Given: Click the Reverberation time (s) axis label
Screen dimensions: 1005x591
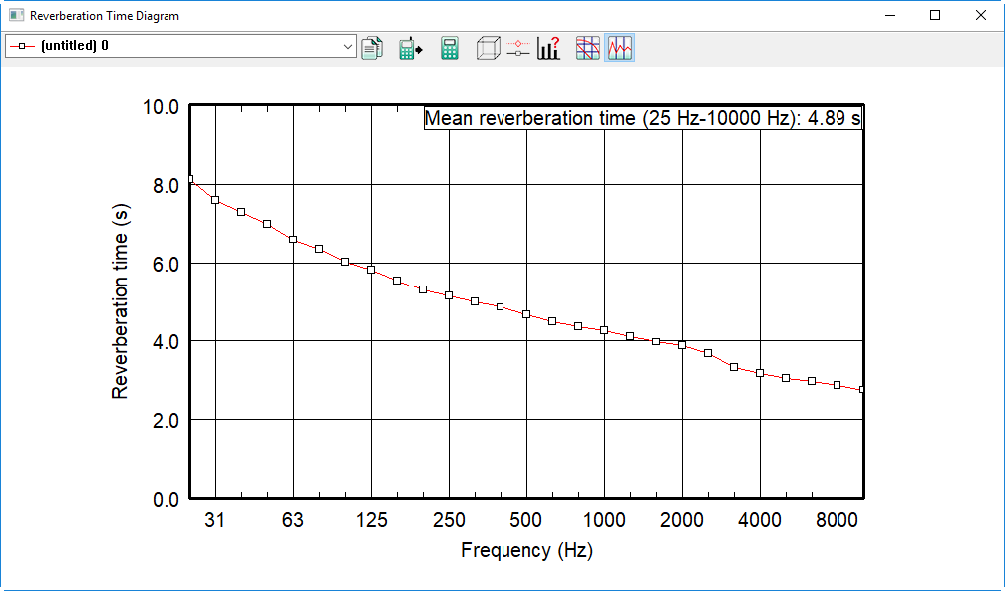Looking at the screenshot, I should 120,301.
